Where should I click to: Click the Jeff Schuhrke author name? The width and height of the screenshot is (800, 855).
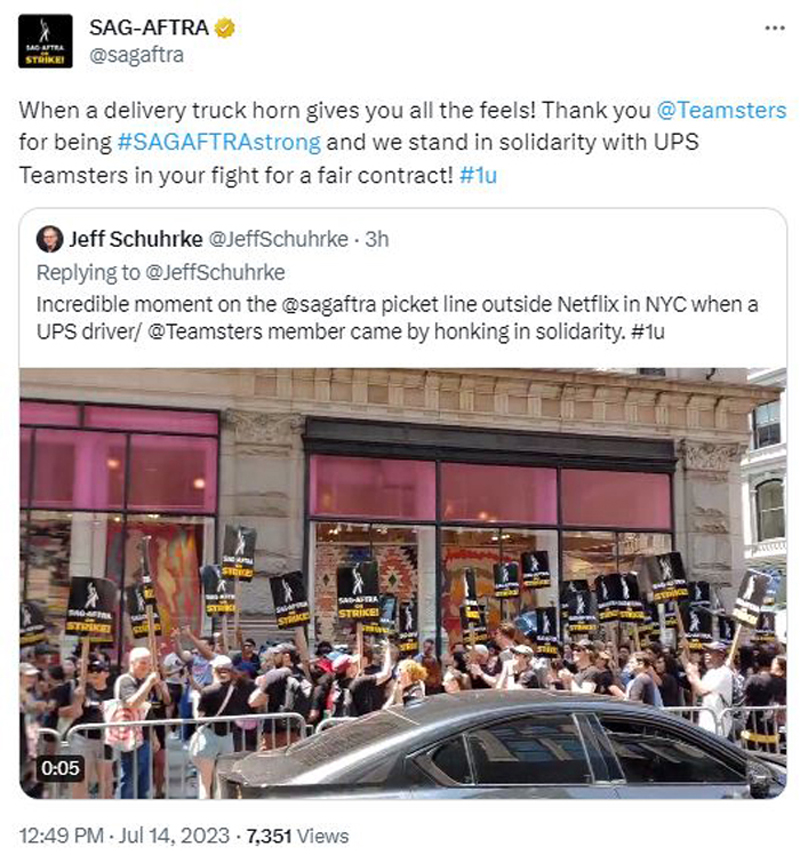click(x=136, y=239)
